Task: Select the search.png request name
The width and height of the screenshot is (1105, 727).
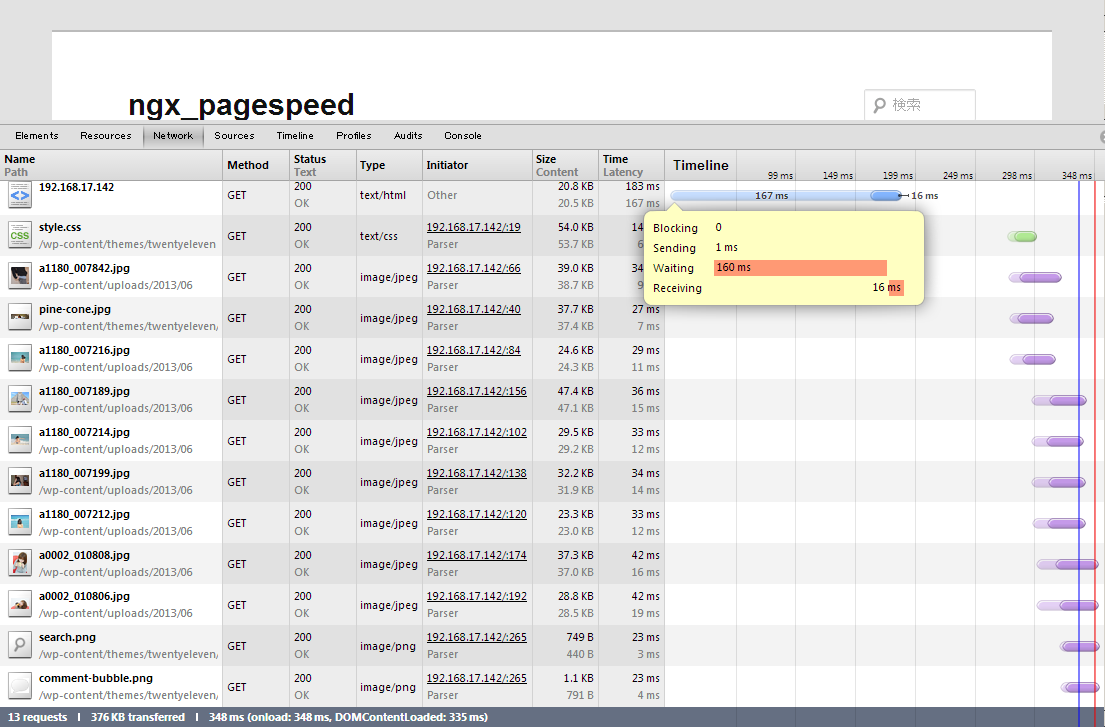Action: (x=67, y=637)
